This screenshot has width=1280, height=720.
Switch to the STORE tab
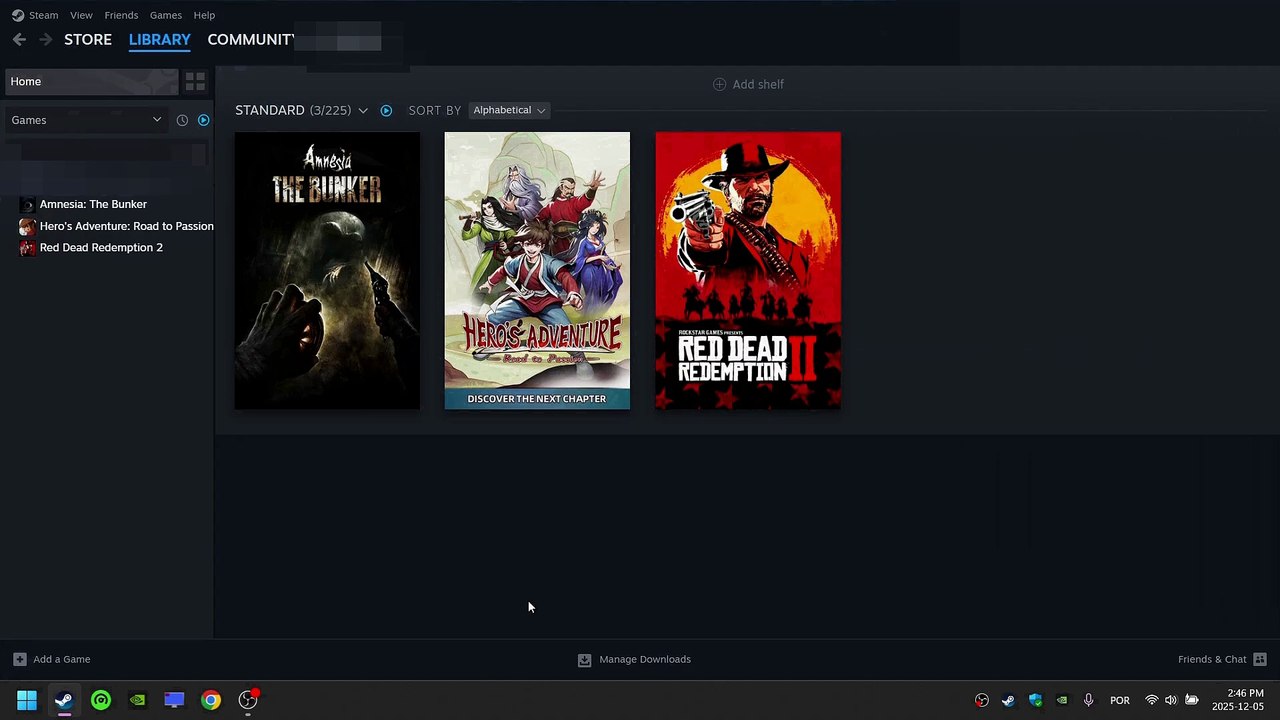[88, 40]
